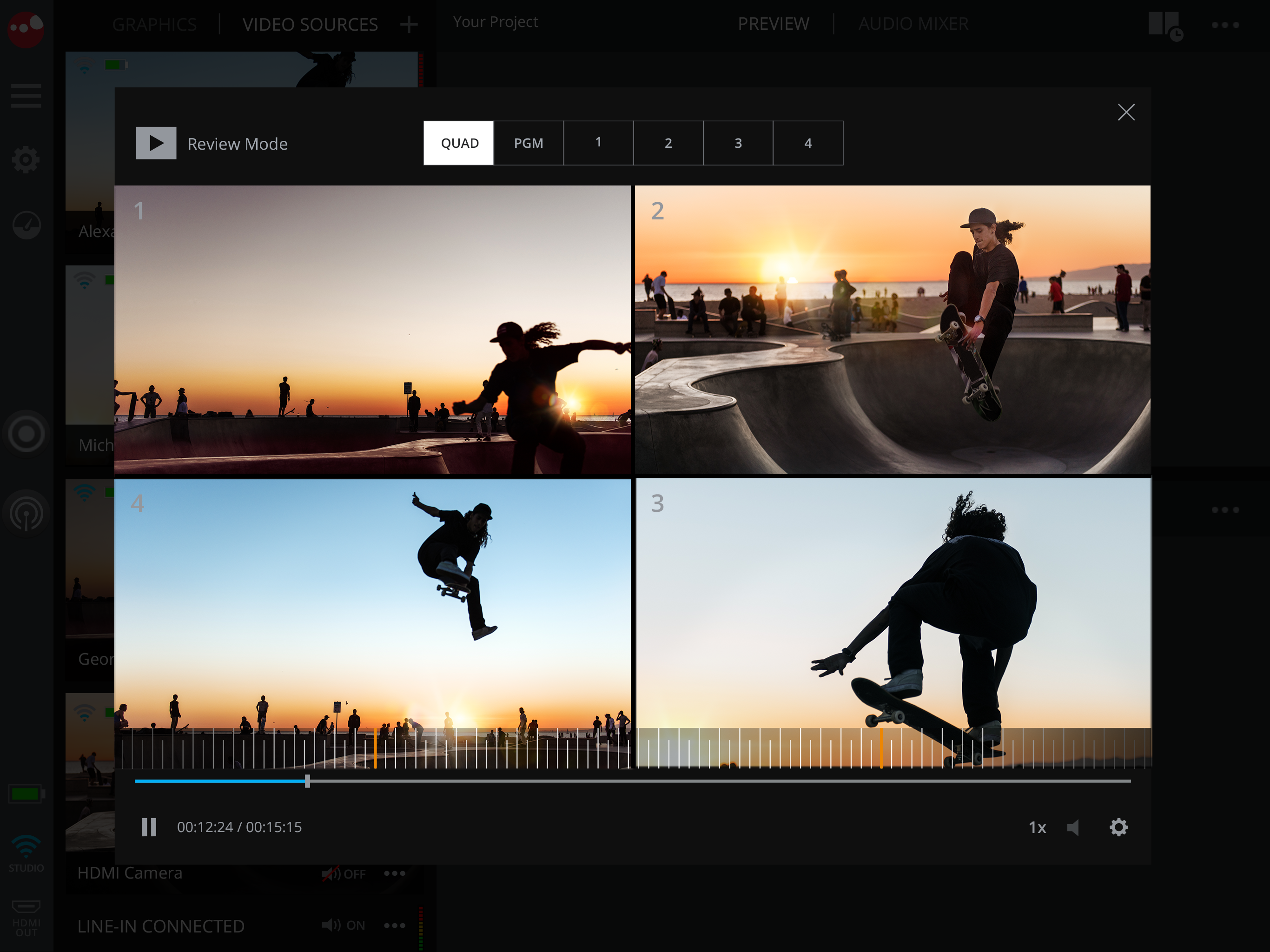Close the replay review dialog
Viewport: 1270px width, 952px height.
click(1126, 112)
